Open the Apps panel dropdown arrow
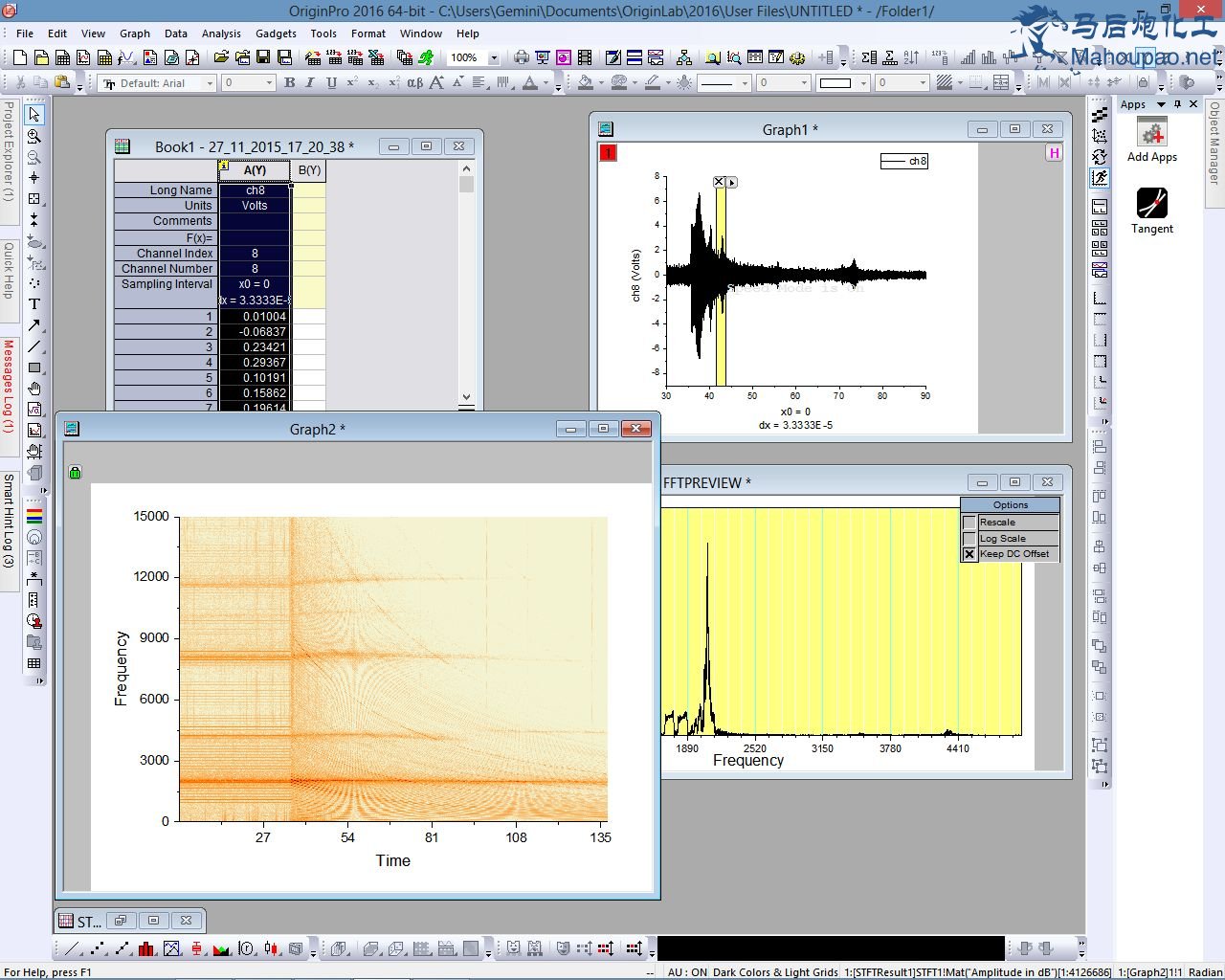This screenshot has width=1225, height=980. 1162,104
